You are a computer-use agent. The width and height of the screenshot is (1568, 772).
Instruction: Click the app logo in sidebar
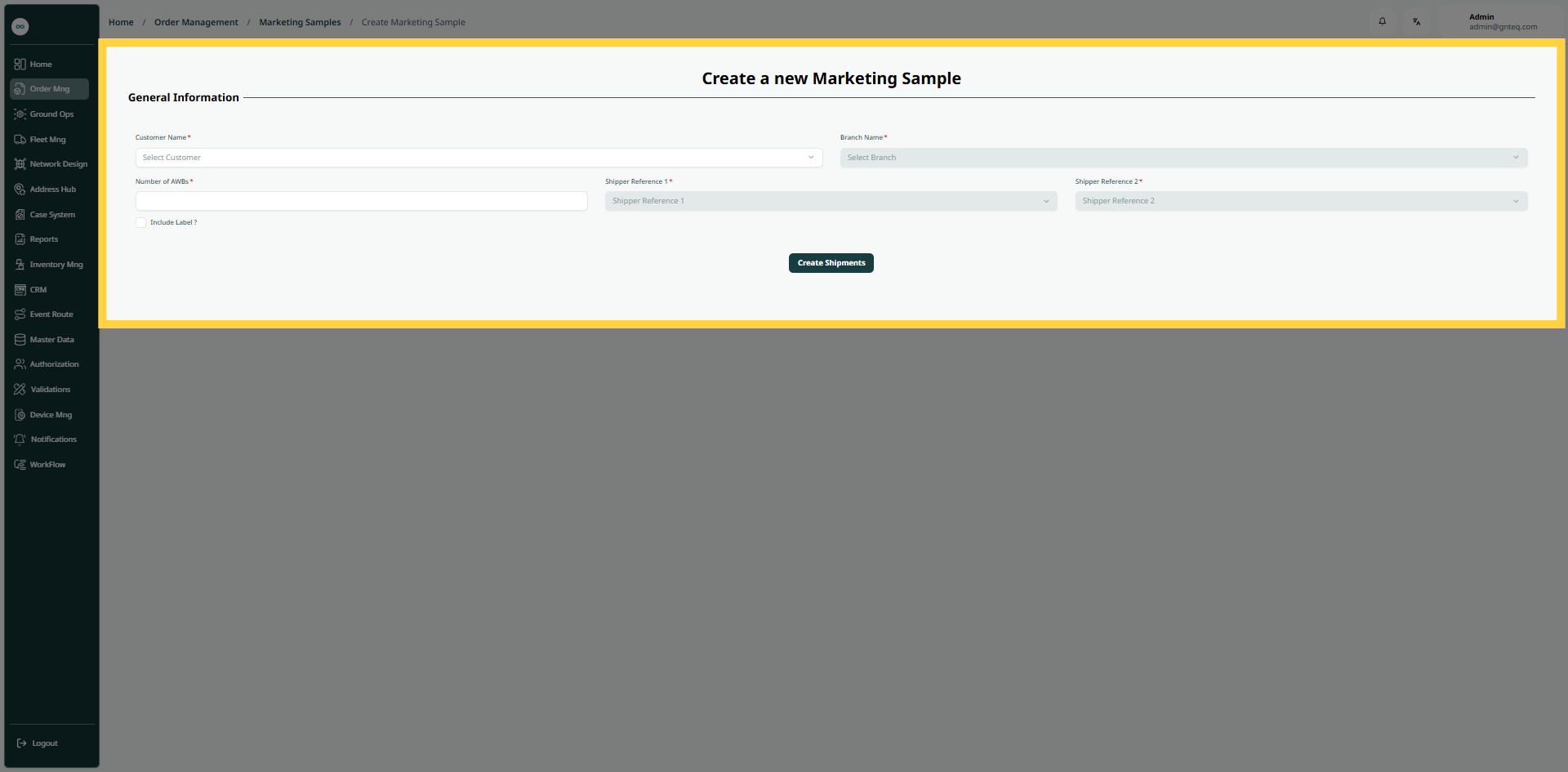click(x=20, y=26)
